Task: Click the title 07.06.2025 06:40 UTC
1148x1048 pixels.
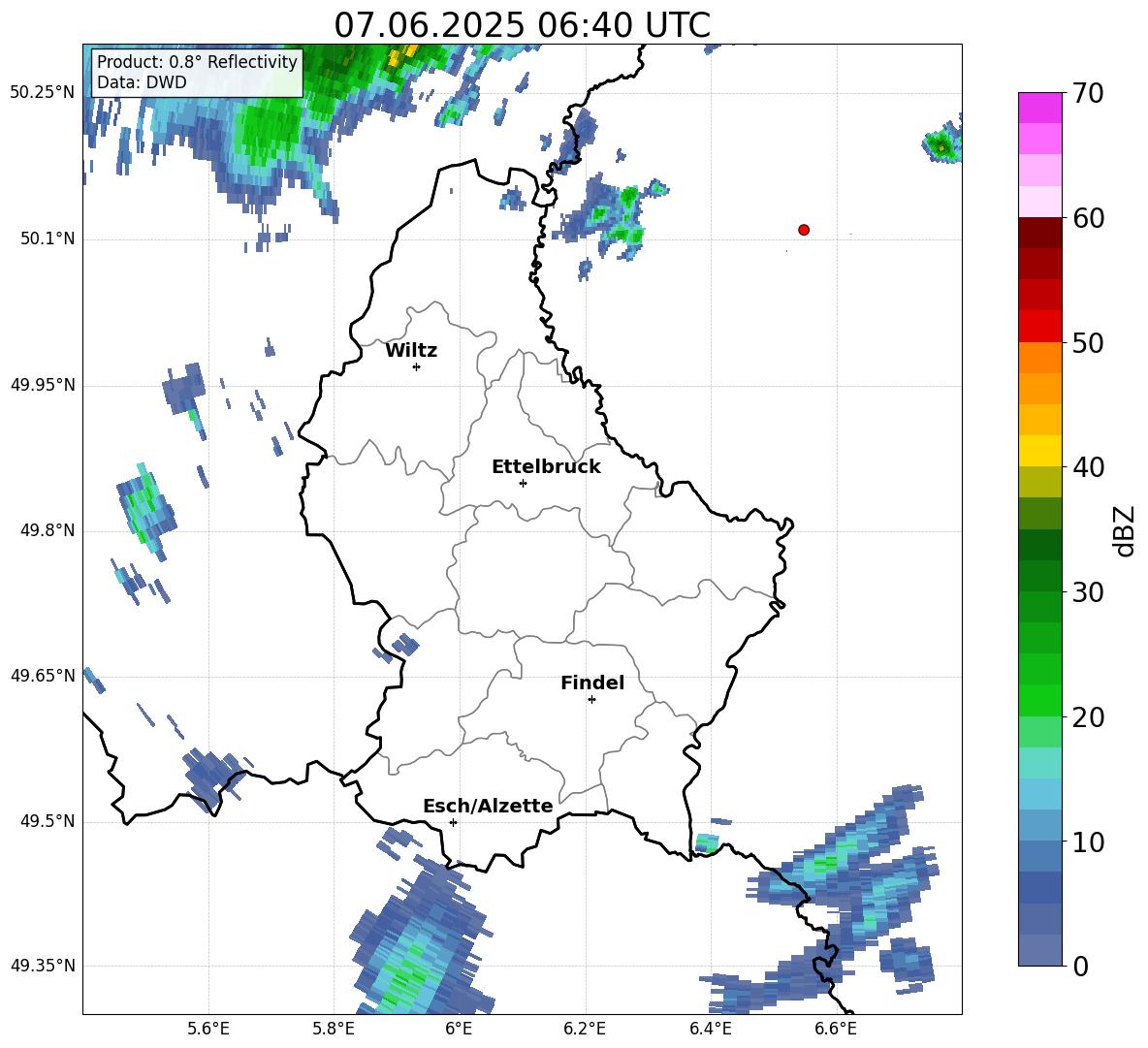Action: (522, 25)
